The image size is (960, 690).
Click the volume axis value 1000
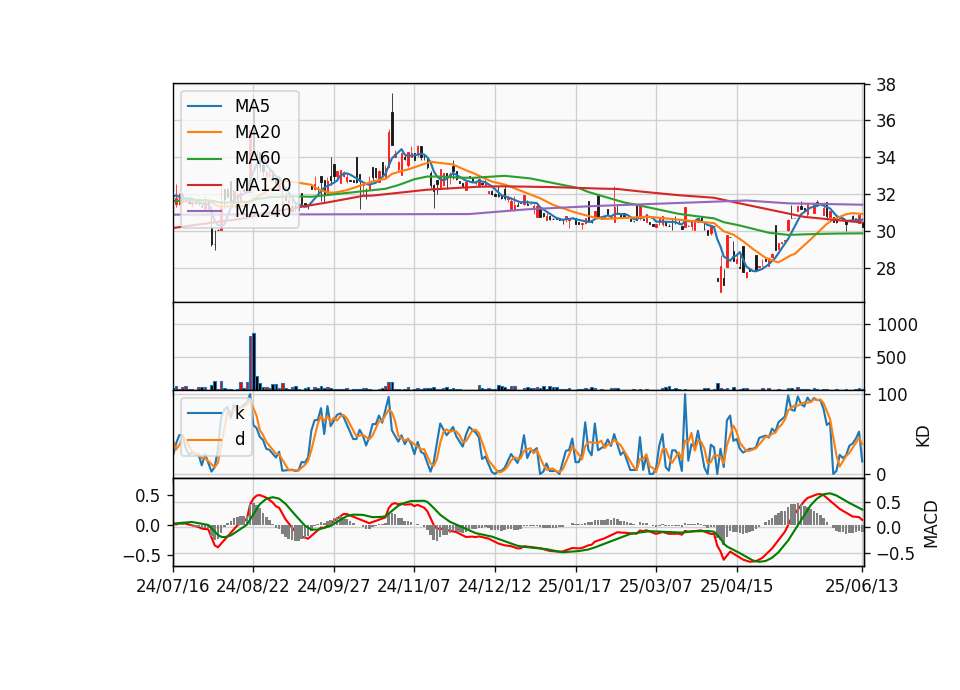(897, 325)
